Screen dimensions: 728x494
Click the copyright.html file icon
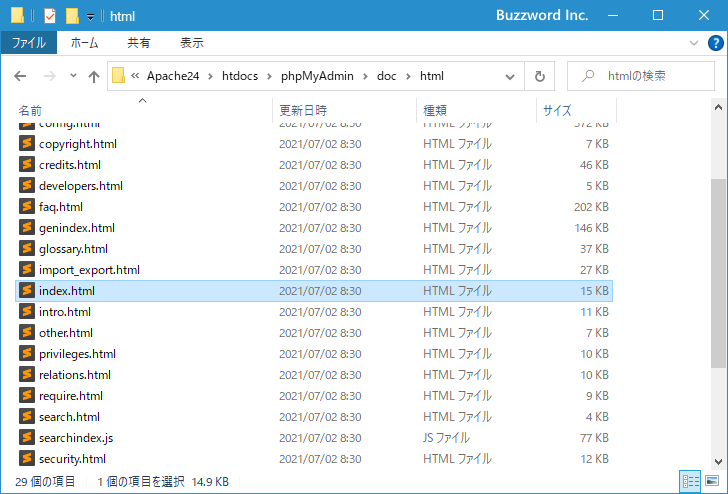pyautogui.click(x=27, y=143)
